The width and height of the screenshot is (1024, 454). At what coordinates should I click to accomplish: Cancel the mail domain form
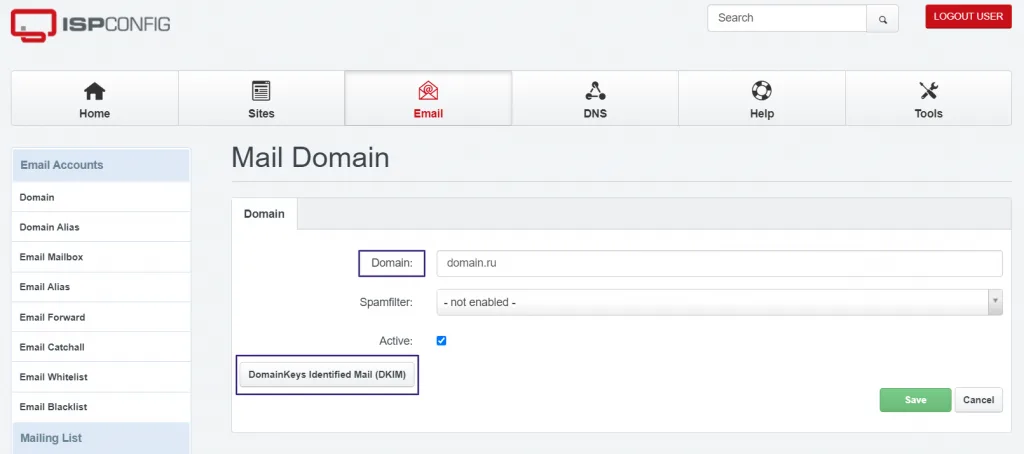978,400
